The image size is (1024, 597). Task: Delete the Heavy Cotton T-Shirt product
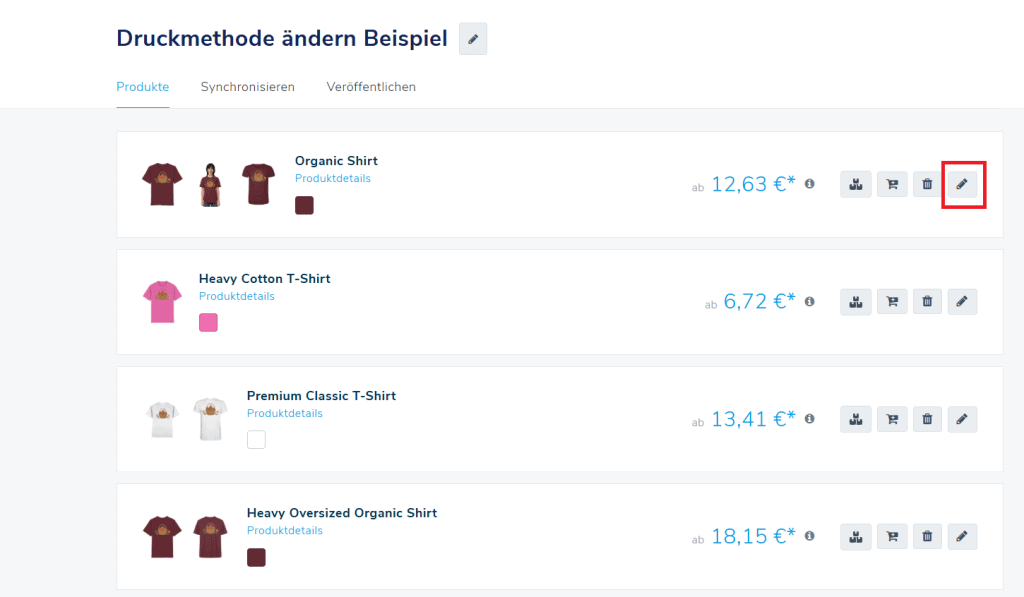pos(927,301)
